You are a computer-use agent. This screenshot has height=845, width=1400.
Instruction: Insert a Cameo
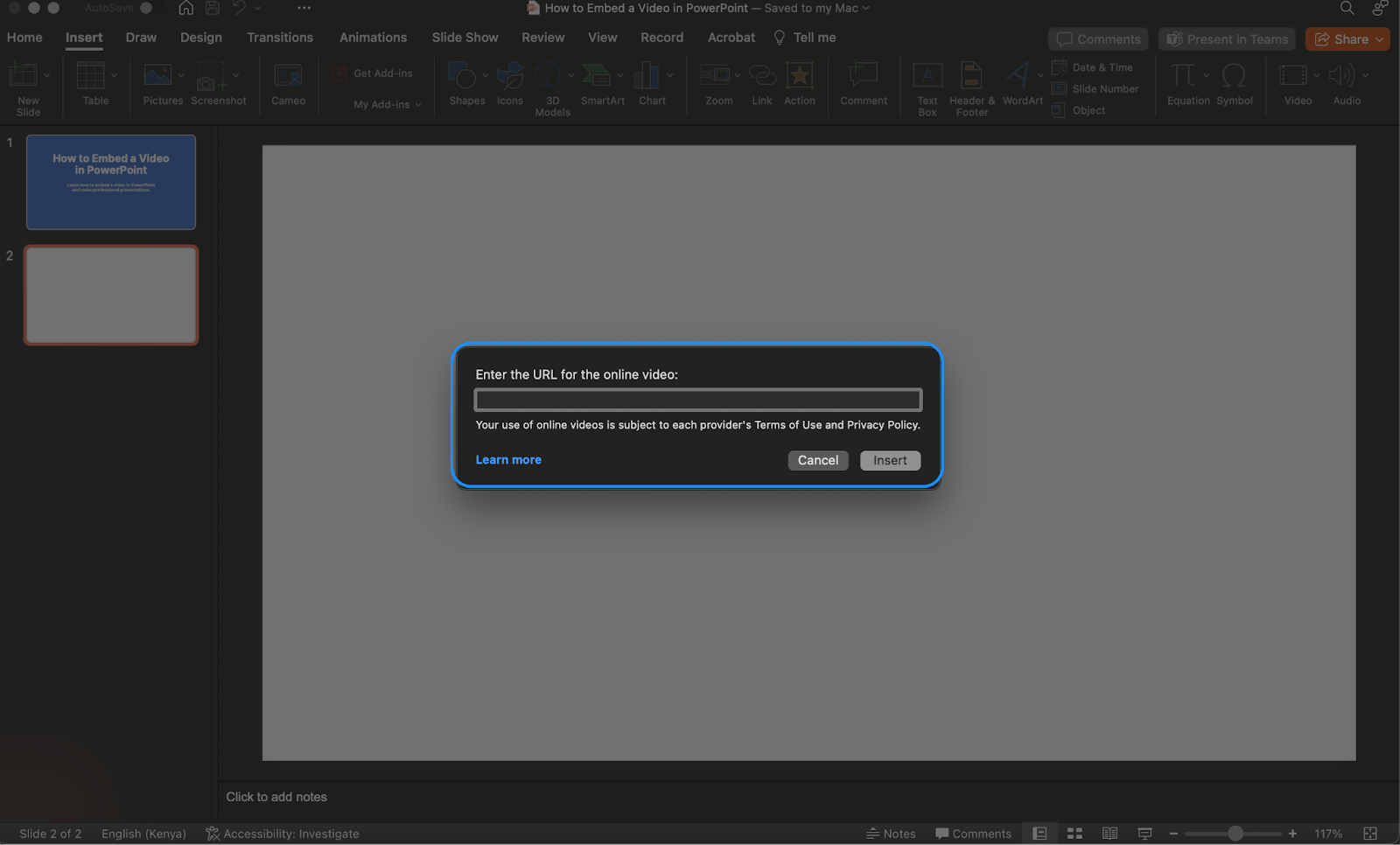[x=288, y=83]
